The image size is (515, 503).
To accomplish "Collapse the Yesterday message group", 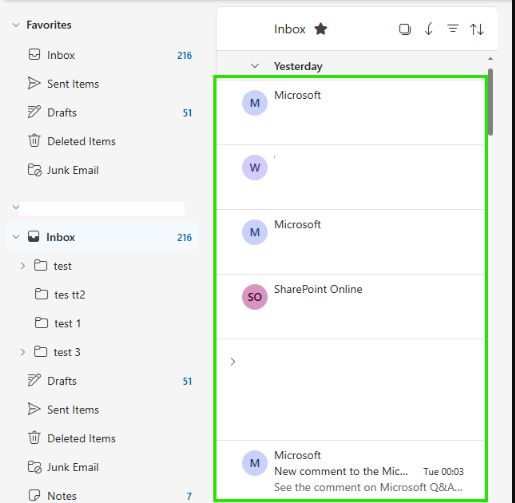I will (255, 66).
